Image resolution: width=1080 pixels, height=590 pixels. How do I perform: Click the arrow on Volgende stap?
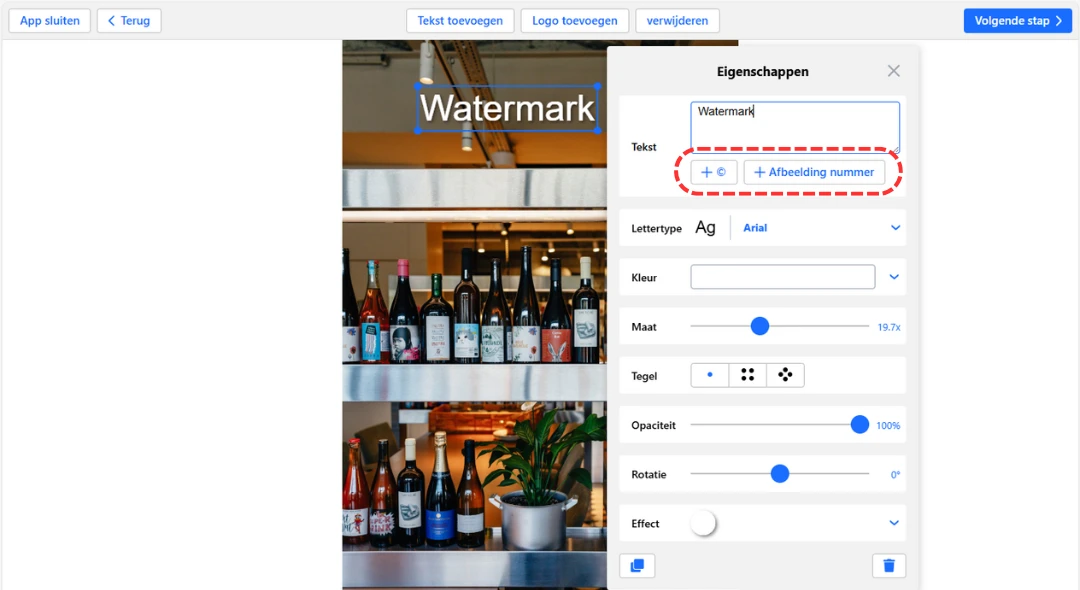point(1058,20)
